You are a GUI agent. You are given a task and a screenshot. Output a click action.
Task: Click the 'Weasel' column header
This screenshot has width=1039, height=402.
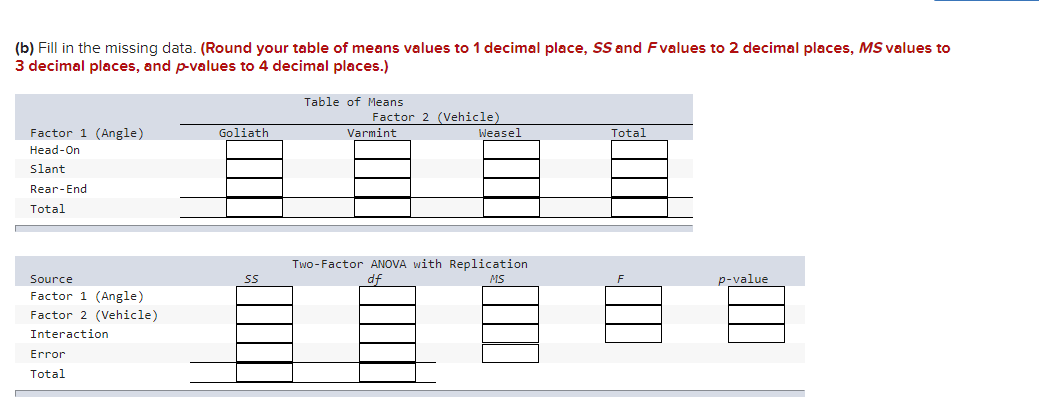500,133
